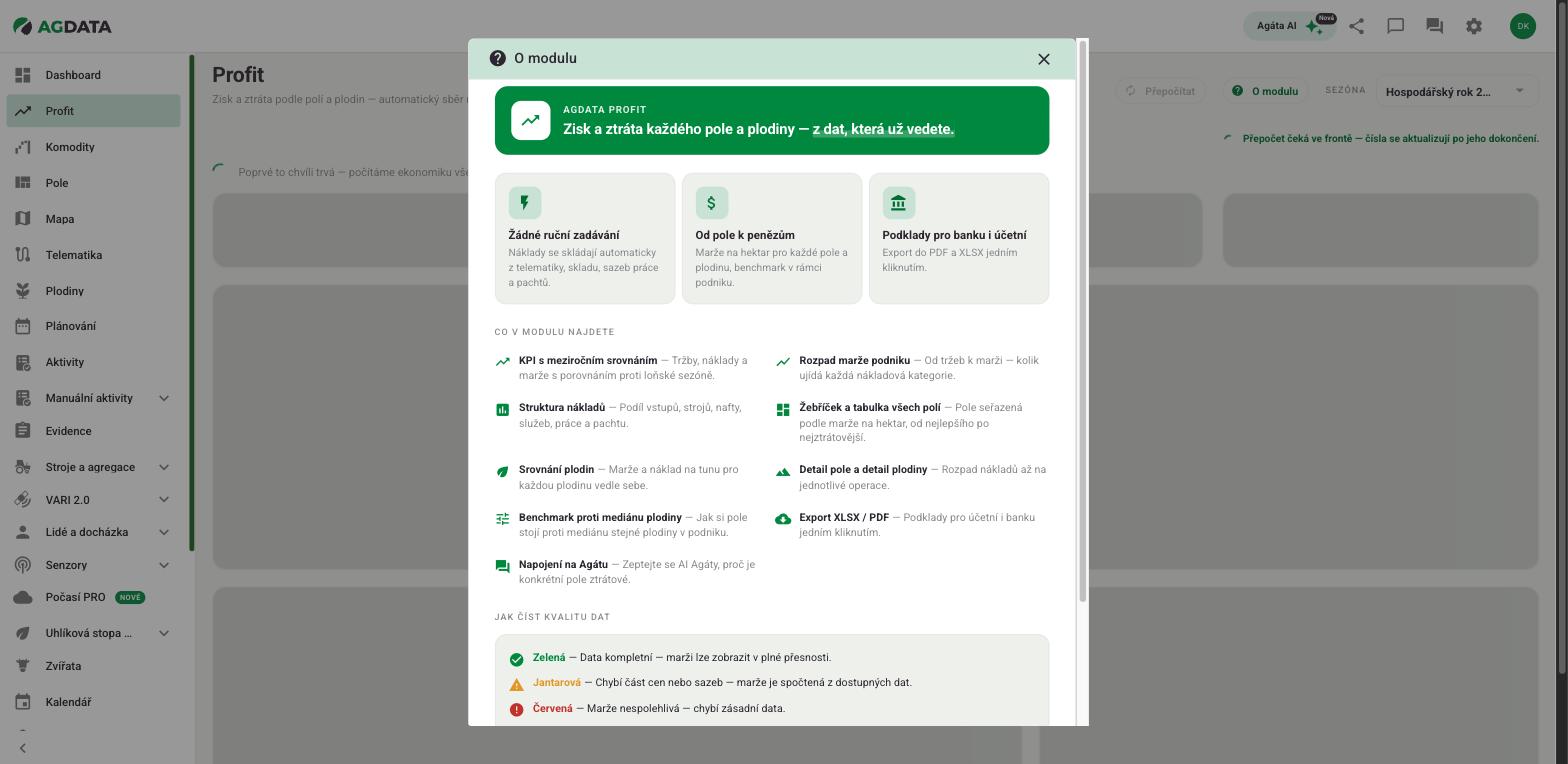1568x764 pixels.
Task: Click the O modulu button in the header
Action: click(1265, 91)
